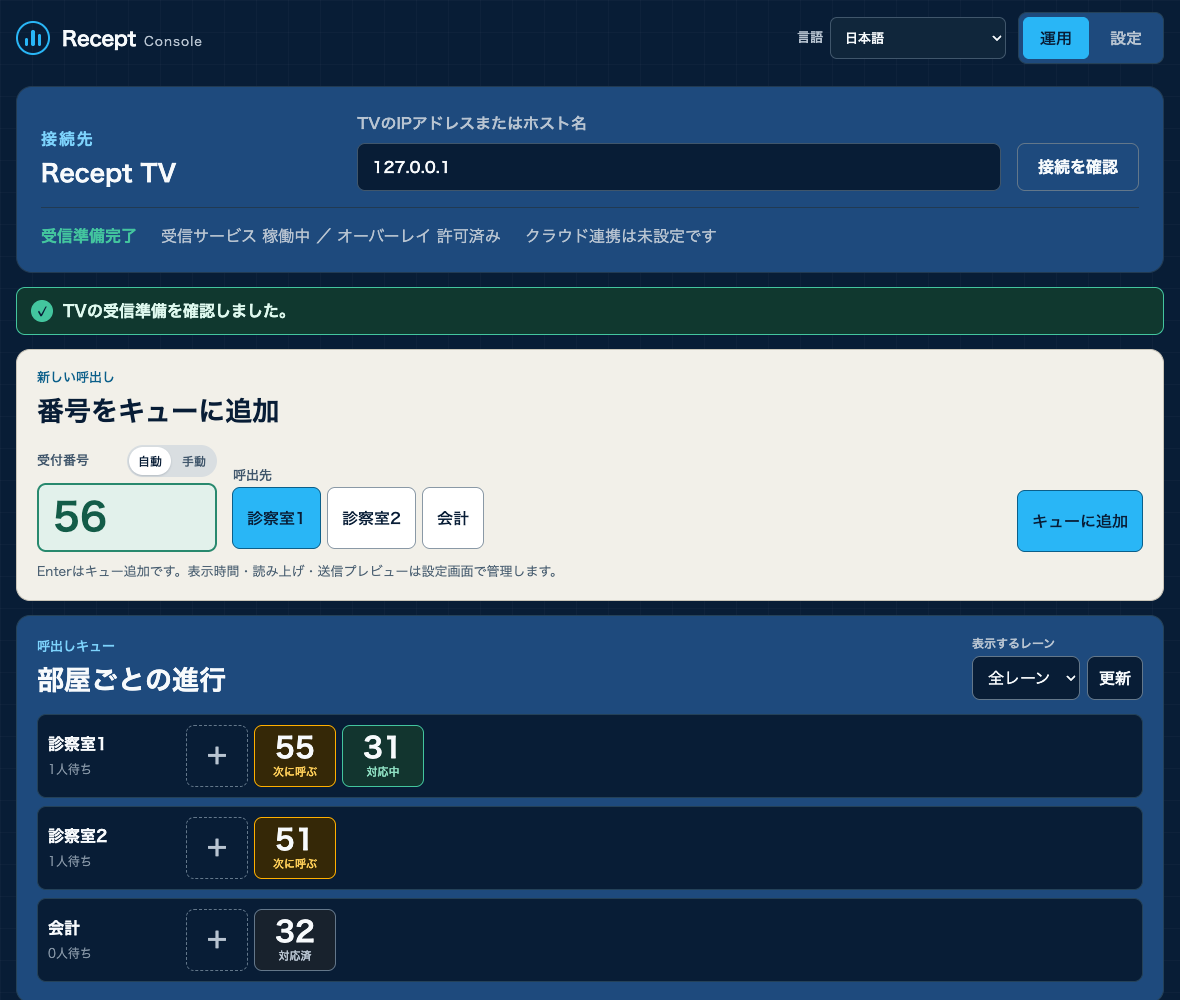Click the green checkmark success icon
Image resolution: width=1180 pixels, height=1000 pixels.
[x=42, y=311]
